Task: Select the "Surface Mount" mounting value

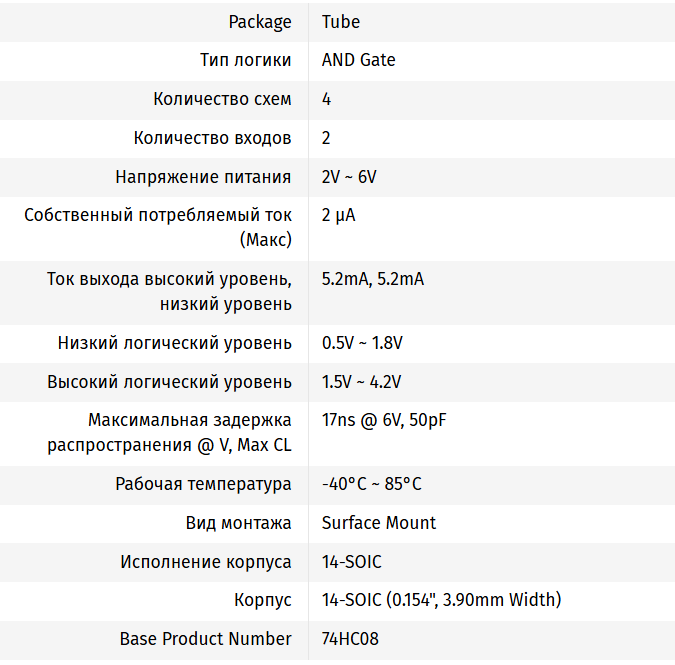Action: tap(379, 523)
